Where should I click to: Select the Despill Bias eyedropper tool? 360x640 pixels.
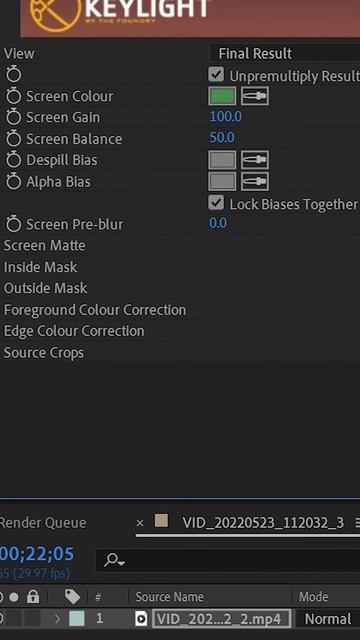click(255, 160)
